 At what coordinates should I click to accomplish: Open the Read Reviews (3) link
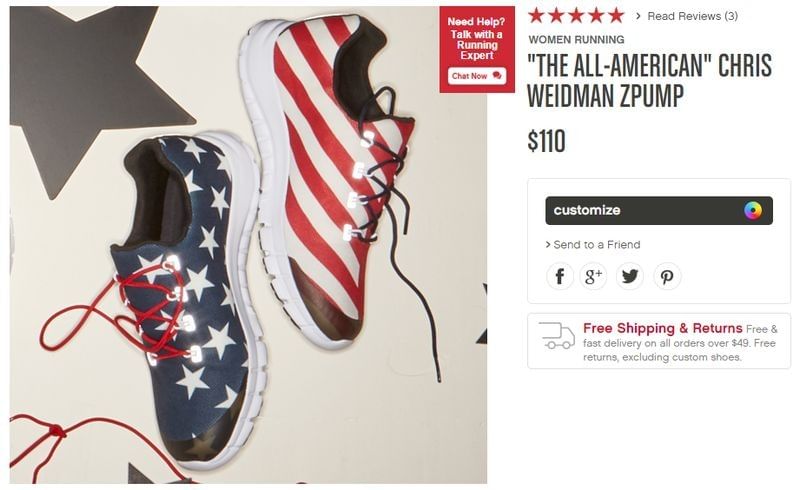tap(692, 16)
